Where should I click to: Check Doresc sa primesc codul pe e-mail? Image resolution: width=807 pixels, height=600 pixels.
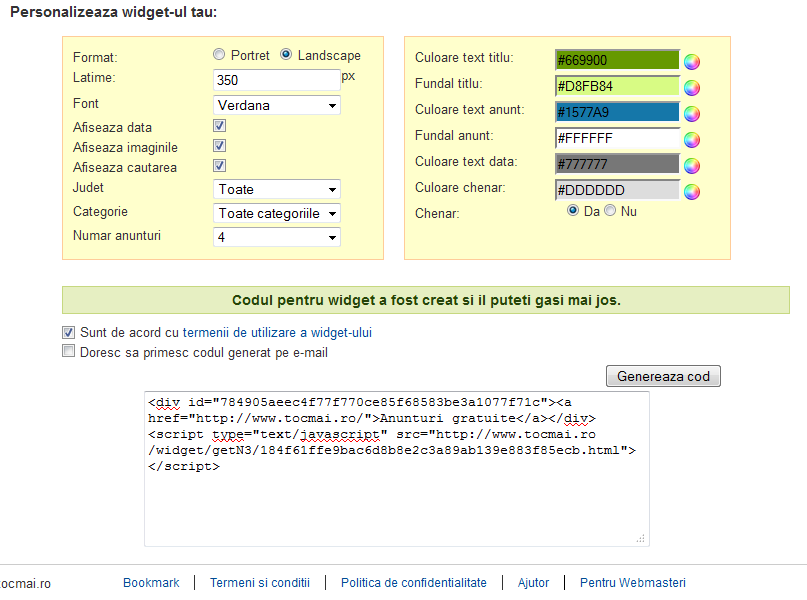click(68, 351)
